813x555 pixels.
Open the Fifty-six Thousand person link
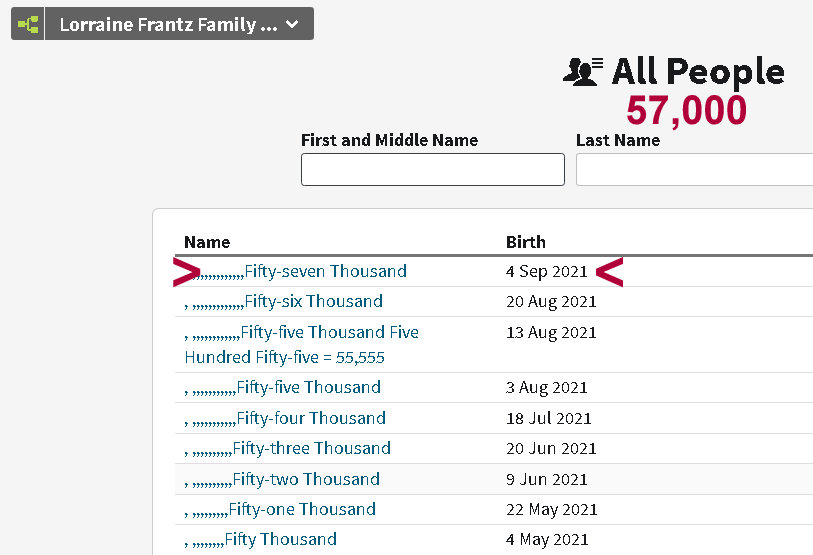pyautogui.click(x=312, y=301)
